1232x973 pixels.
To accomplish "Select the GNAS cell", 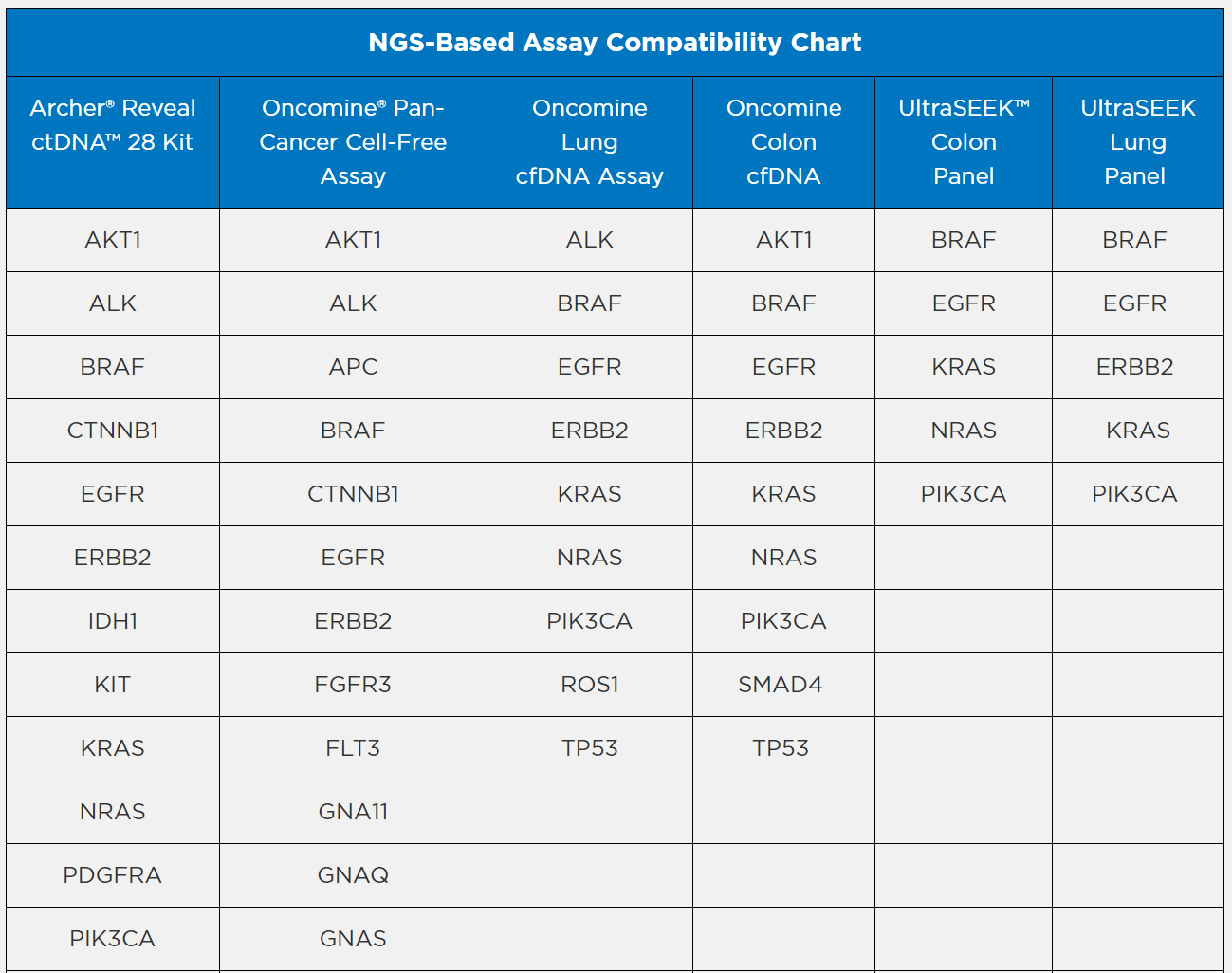I will pyautogui.click(x=353, y=939).
